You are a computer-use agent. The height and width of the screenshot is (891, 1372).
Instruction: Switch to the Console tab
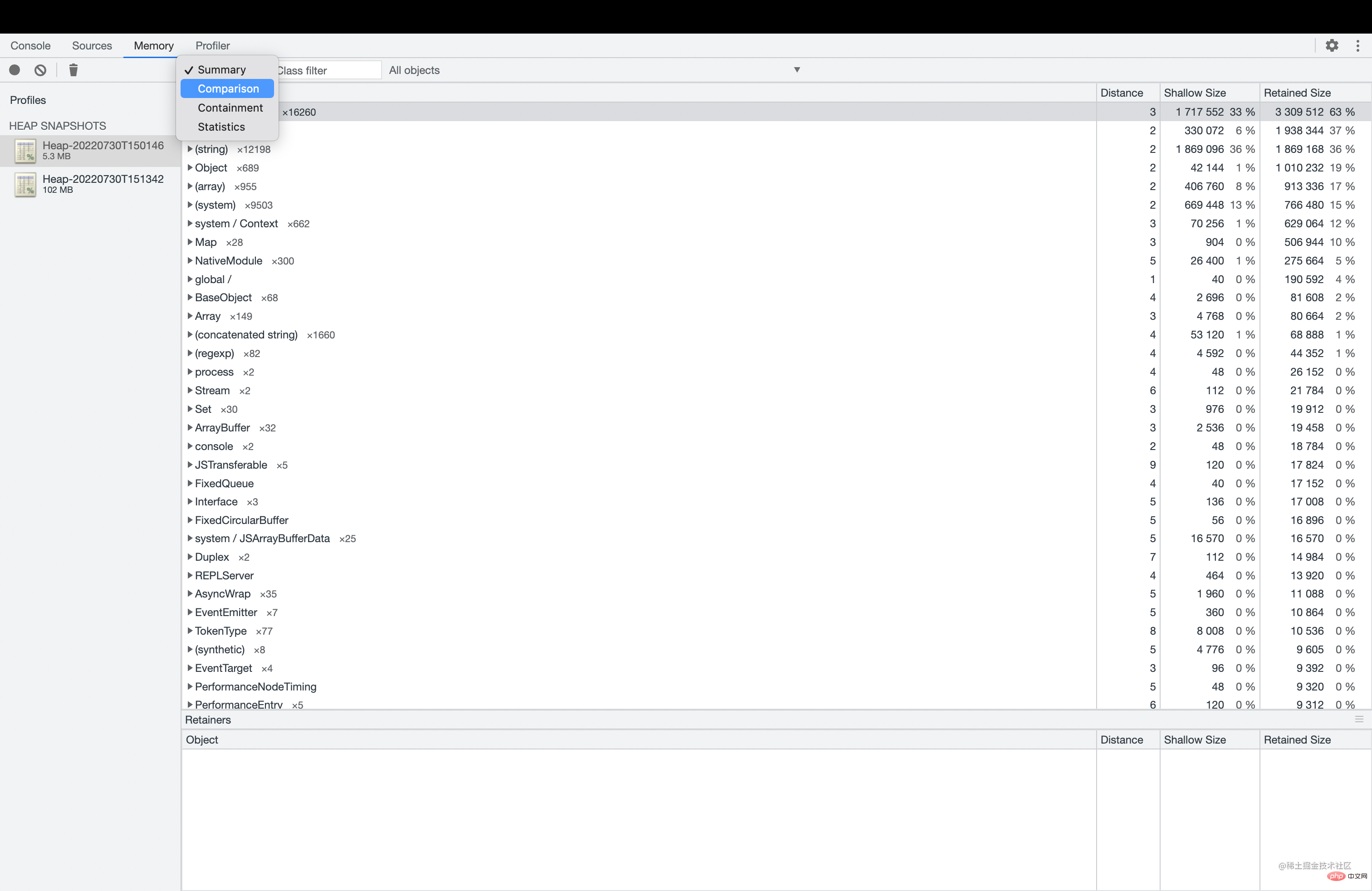30,45
